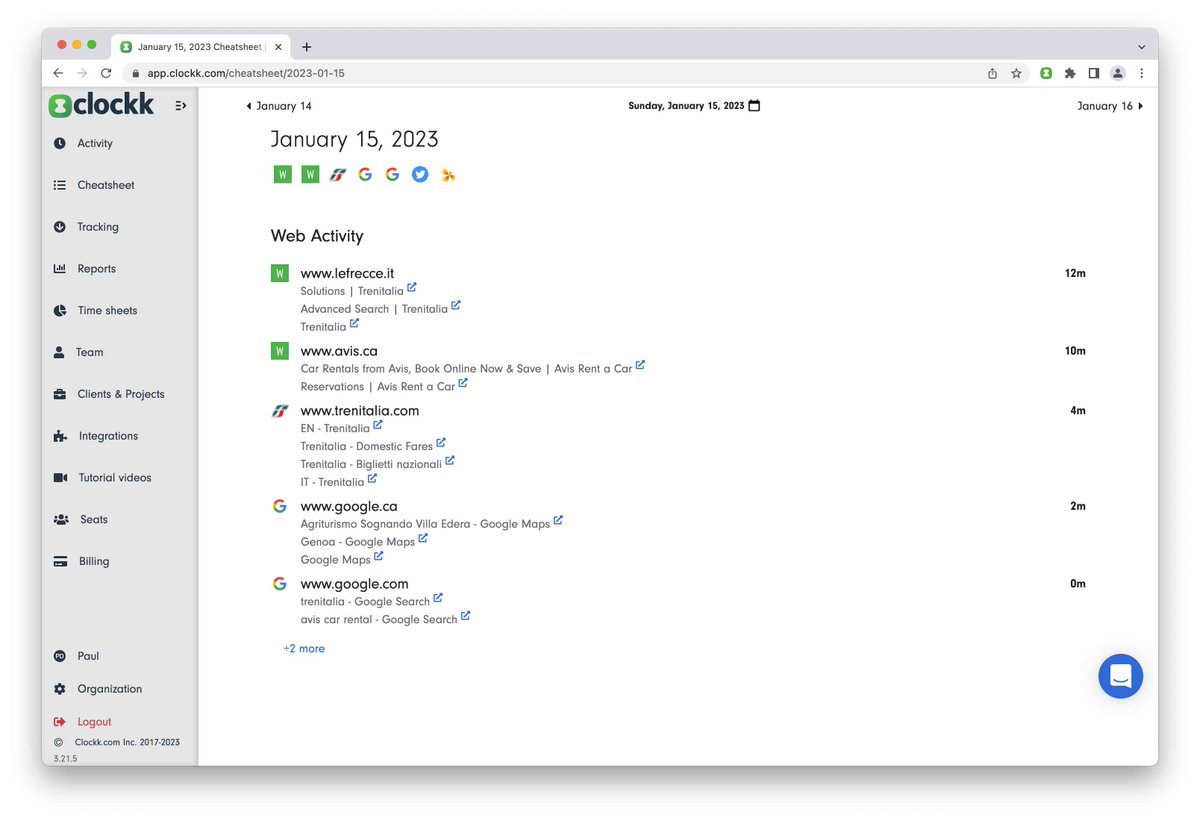Click the orange pinwheel icon in the summary row
Screen dimensions: 1200x821
(x=448, y=175)
